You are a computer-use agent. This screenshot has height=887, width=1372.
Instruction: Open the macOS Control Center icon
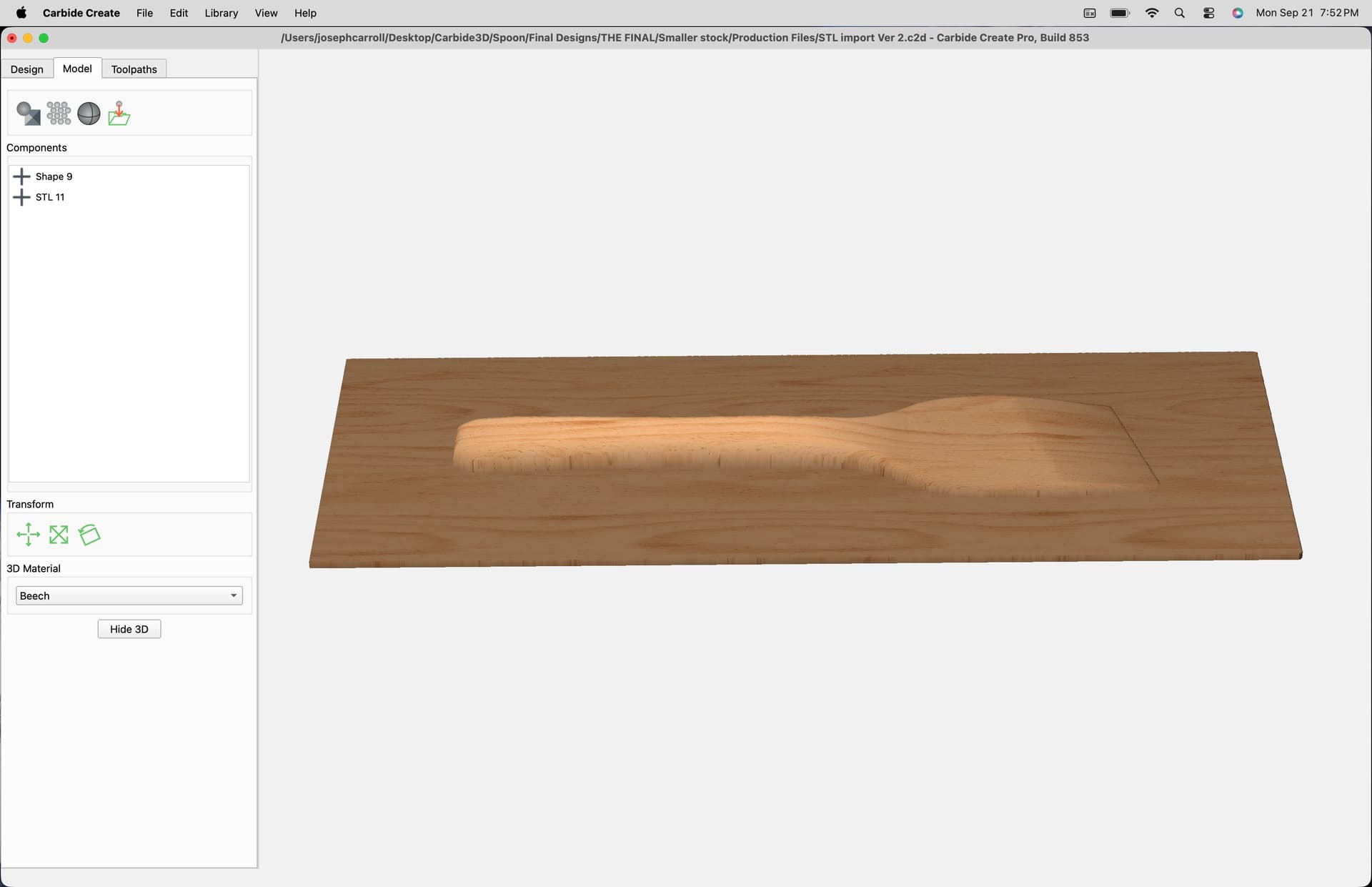click(x=1208, y=13)
